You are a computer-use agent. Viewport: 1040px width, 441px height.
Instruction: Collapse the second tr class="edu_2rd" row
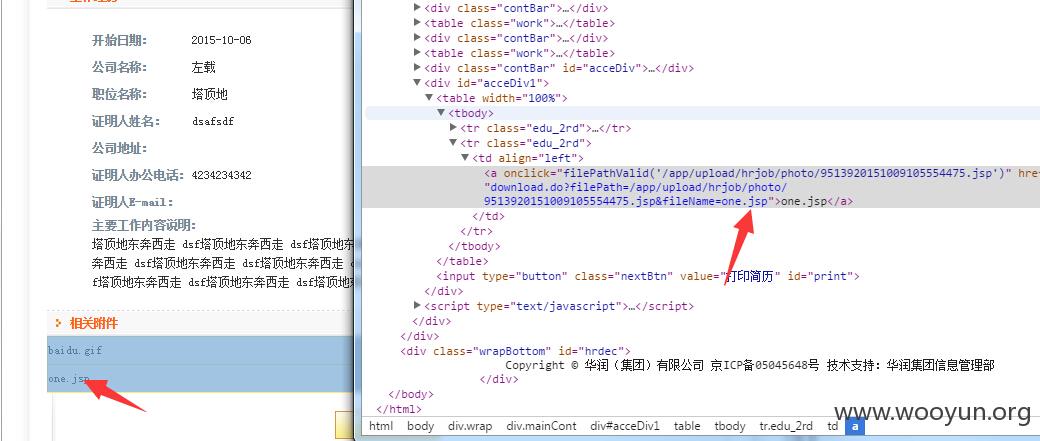pyautogui.click(x=454, y=143)
